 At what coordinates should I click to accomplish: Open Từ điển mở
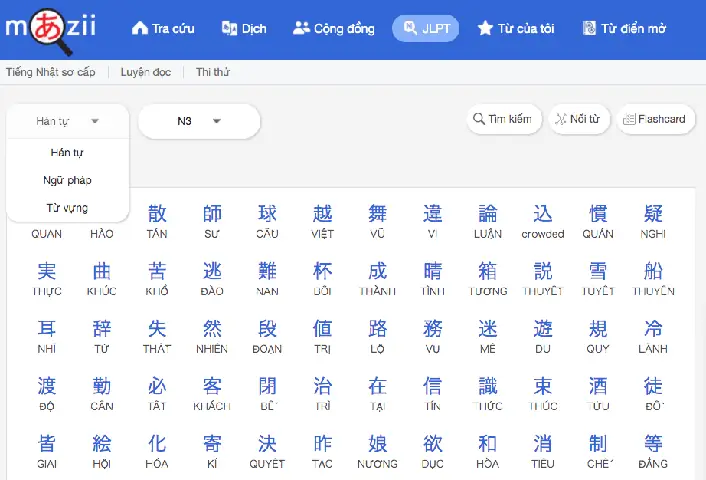click(x=624, y=28)
